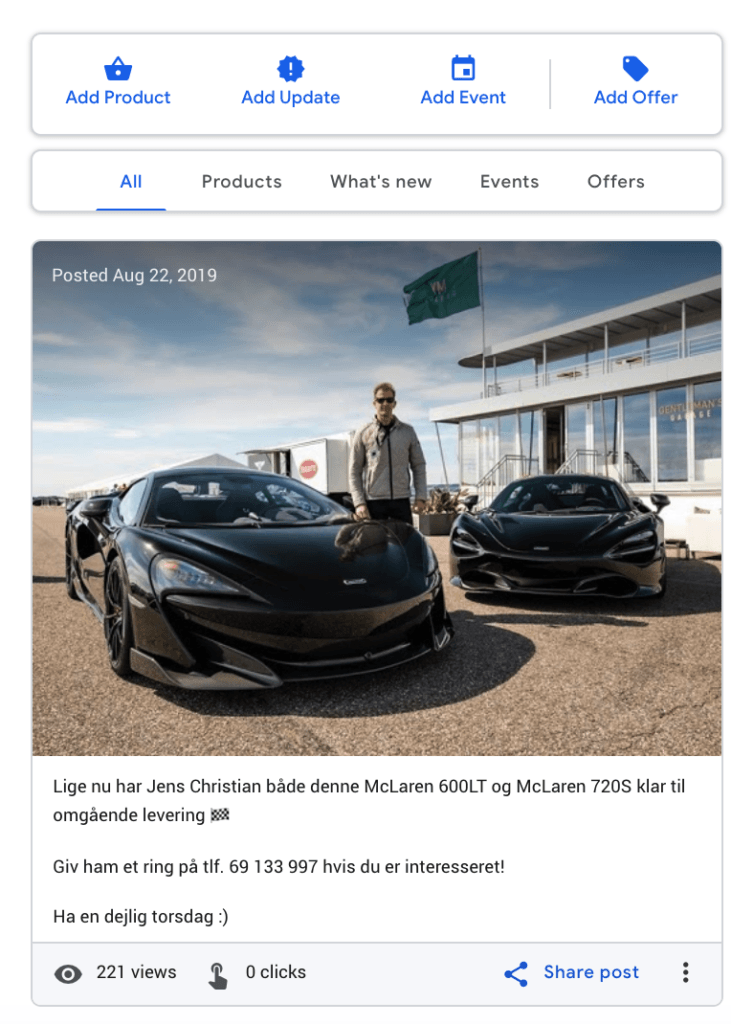Viewport: 731px width, 1024px height.
Task: Select the All tab
Action: coord(131,182)
